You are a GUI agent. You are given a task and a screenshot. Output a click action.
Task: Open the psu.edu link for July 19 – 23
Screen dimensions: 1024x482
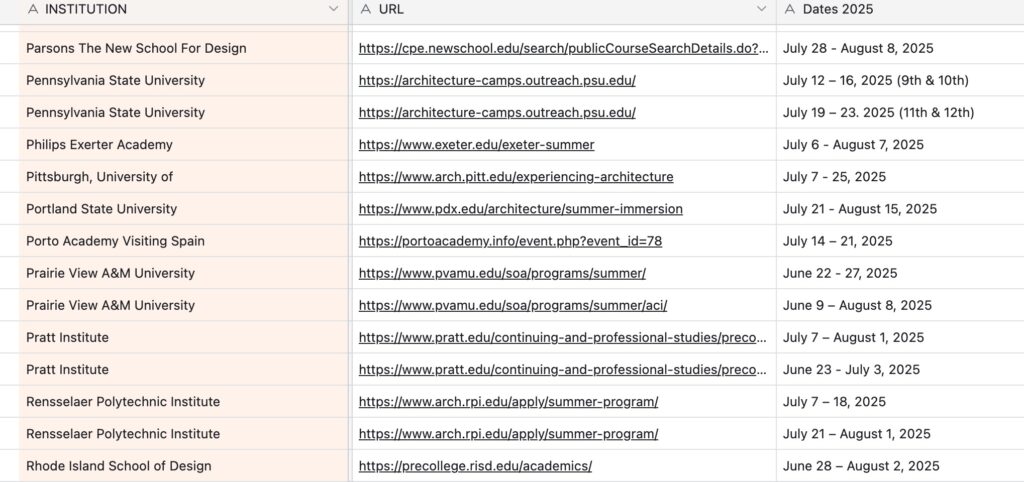tap(497, 112)
